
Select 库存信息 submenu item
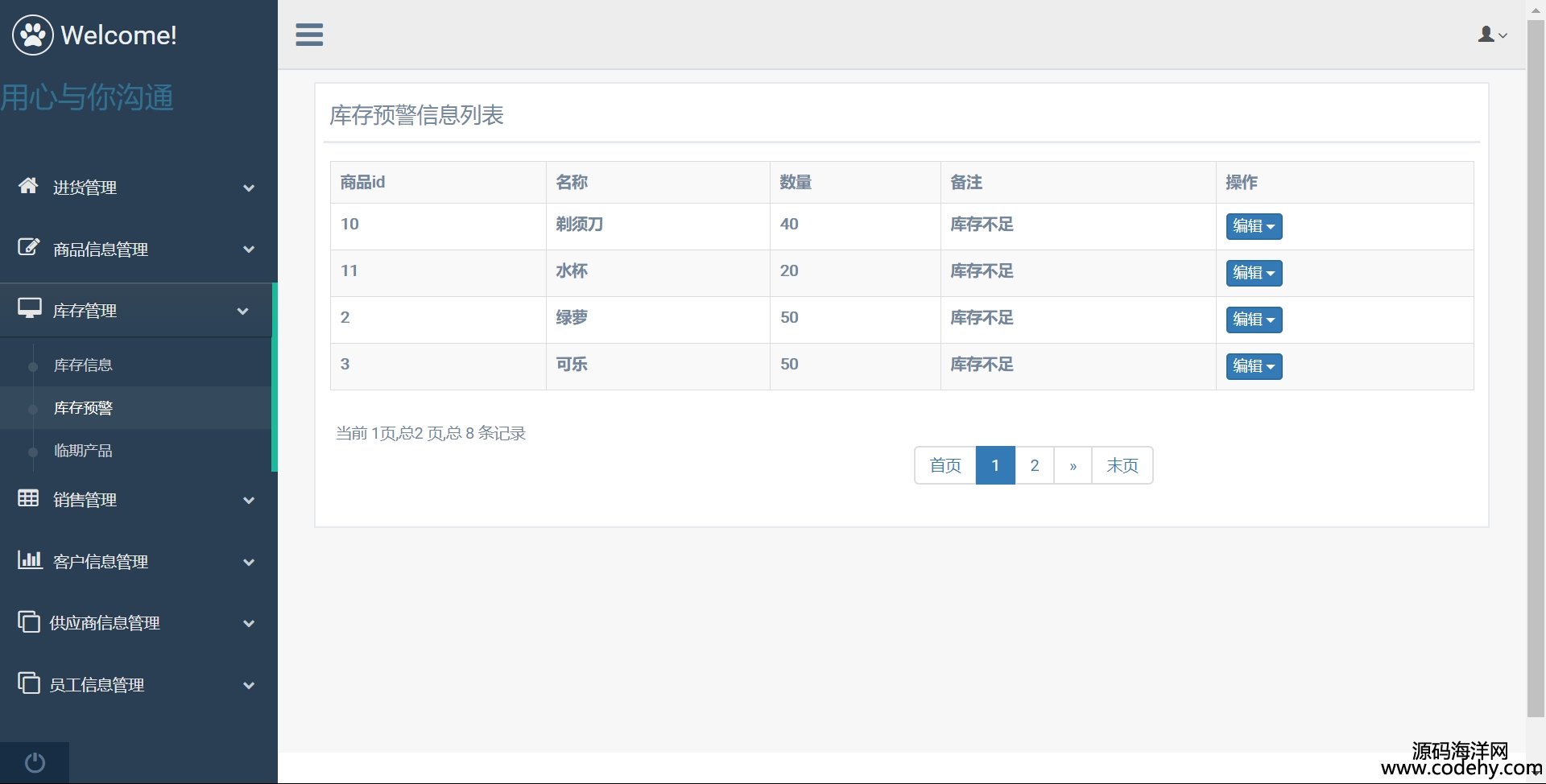tap(83, 365)
